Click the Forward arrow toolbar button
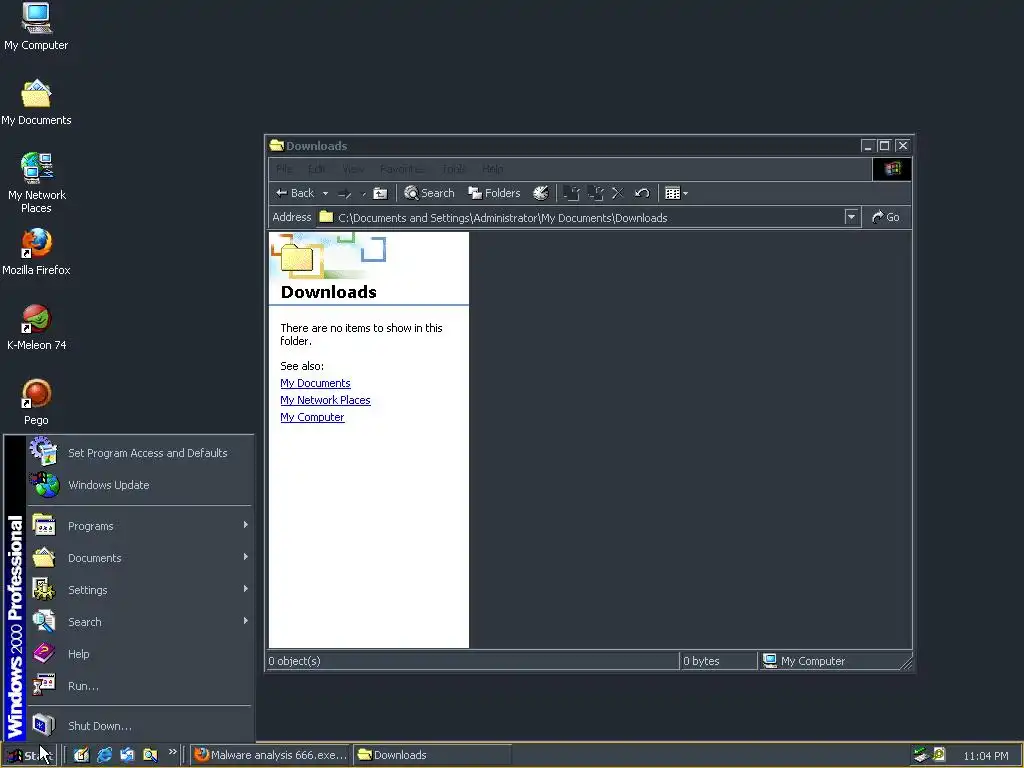The width and height of the screenshot is (1024, 768). (x=345, y=193)
